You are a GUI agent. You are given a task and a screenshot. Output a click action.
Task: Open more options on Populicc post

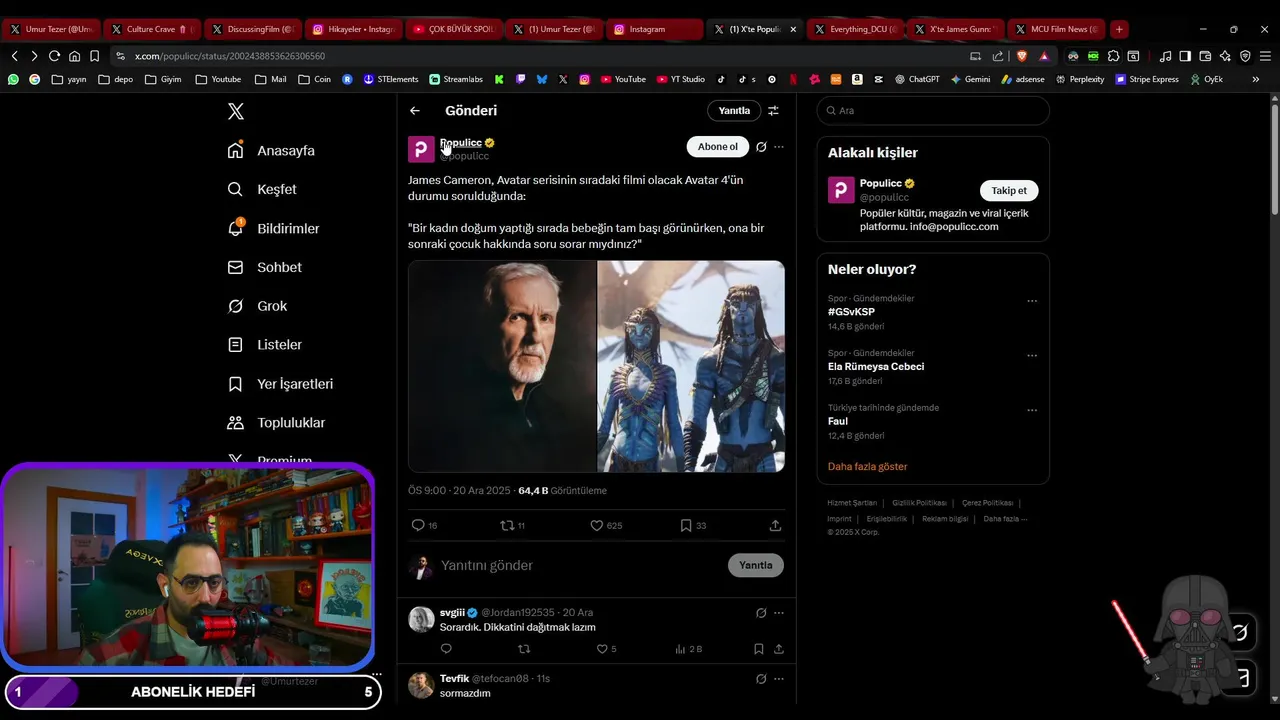click(x=779, y=147)
